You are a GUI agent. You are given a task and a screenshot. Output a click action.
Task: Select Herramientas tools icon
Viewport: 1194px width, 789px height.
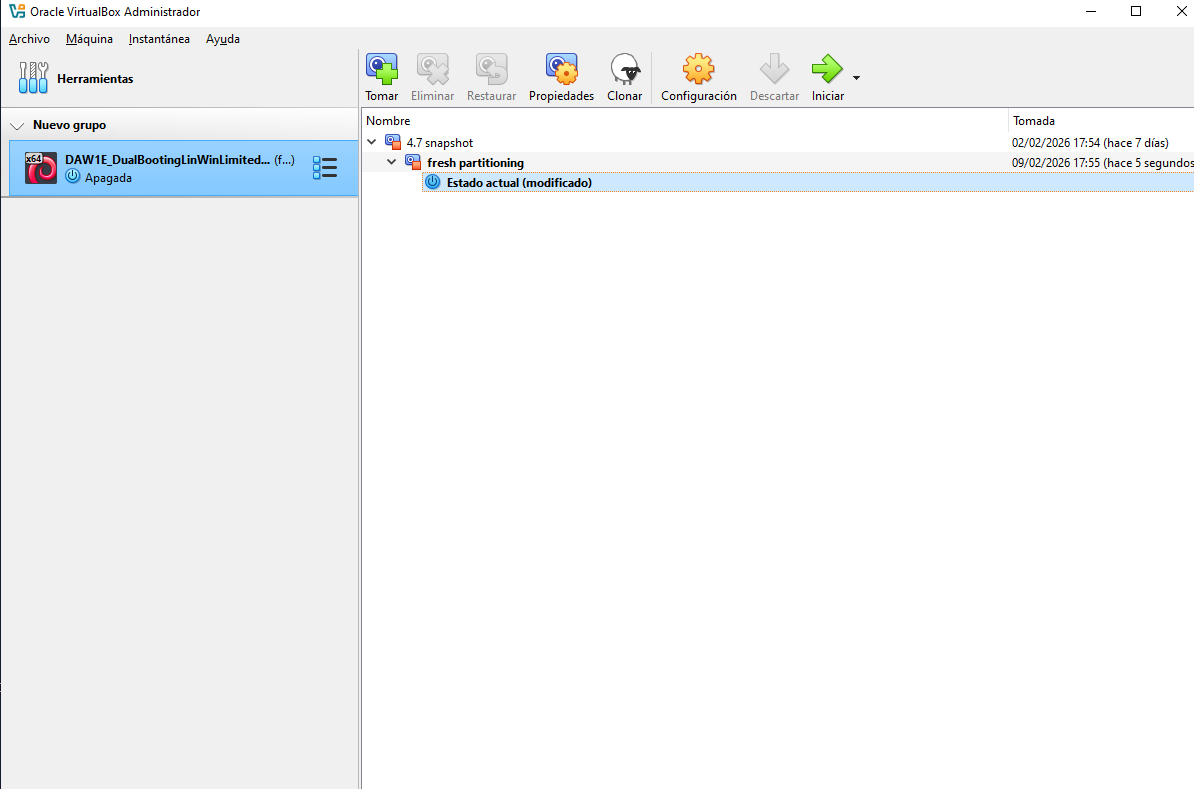(34, 78)
